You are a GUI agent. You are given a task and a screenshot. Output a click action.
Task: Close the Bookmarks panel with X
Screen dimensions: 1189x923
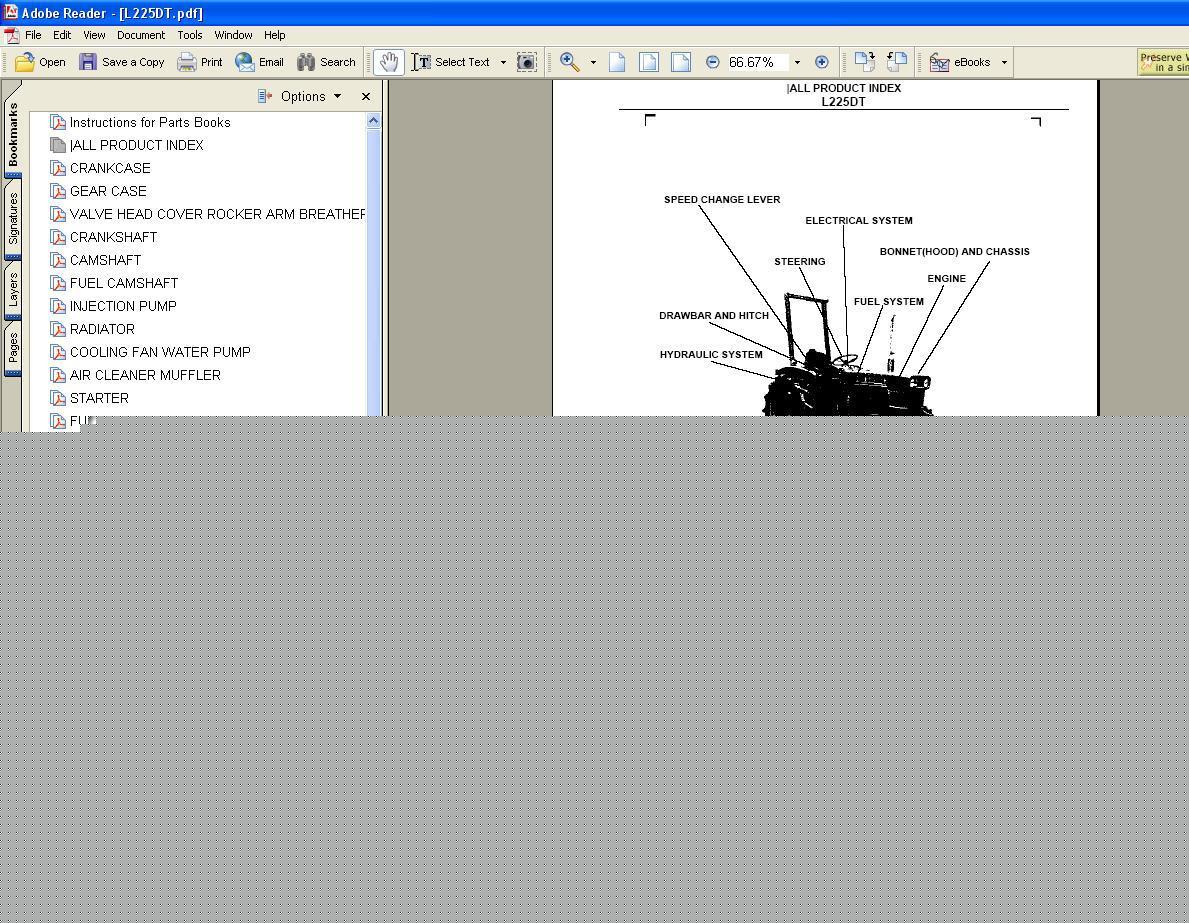click(x=365, y=96)
